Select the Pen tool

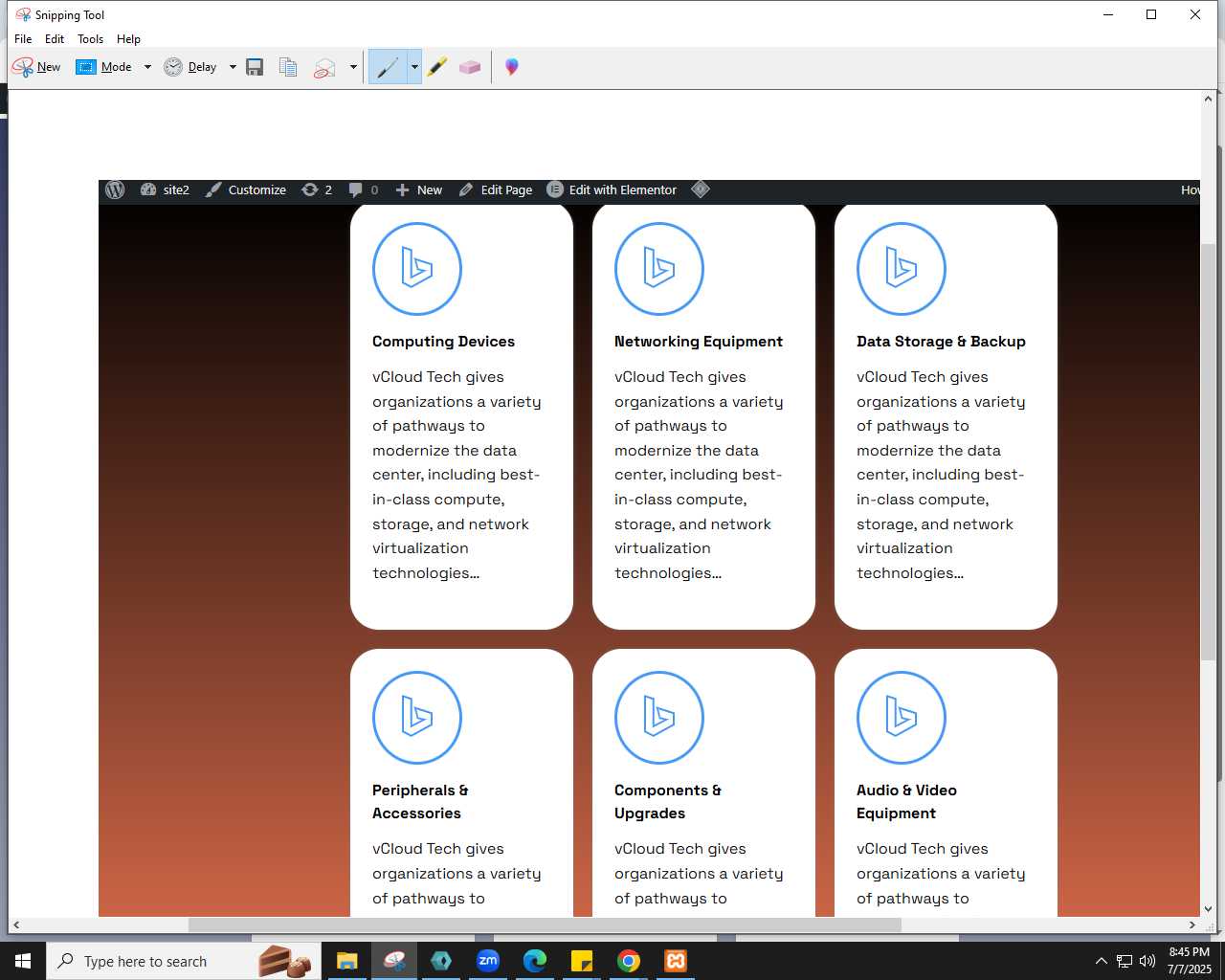pos(388,67)
